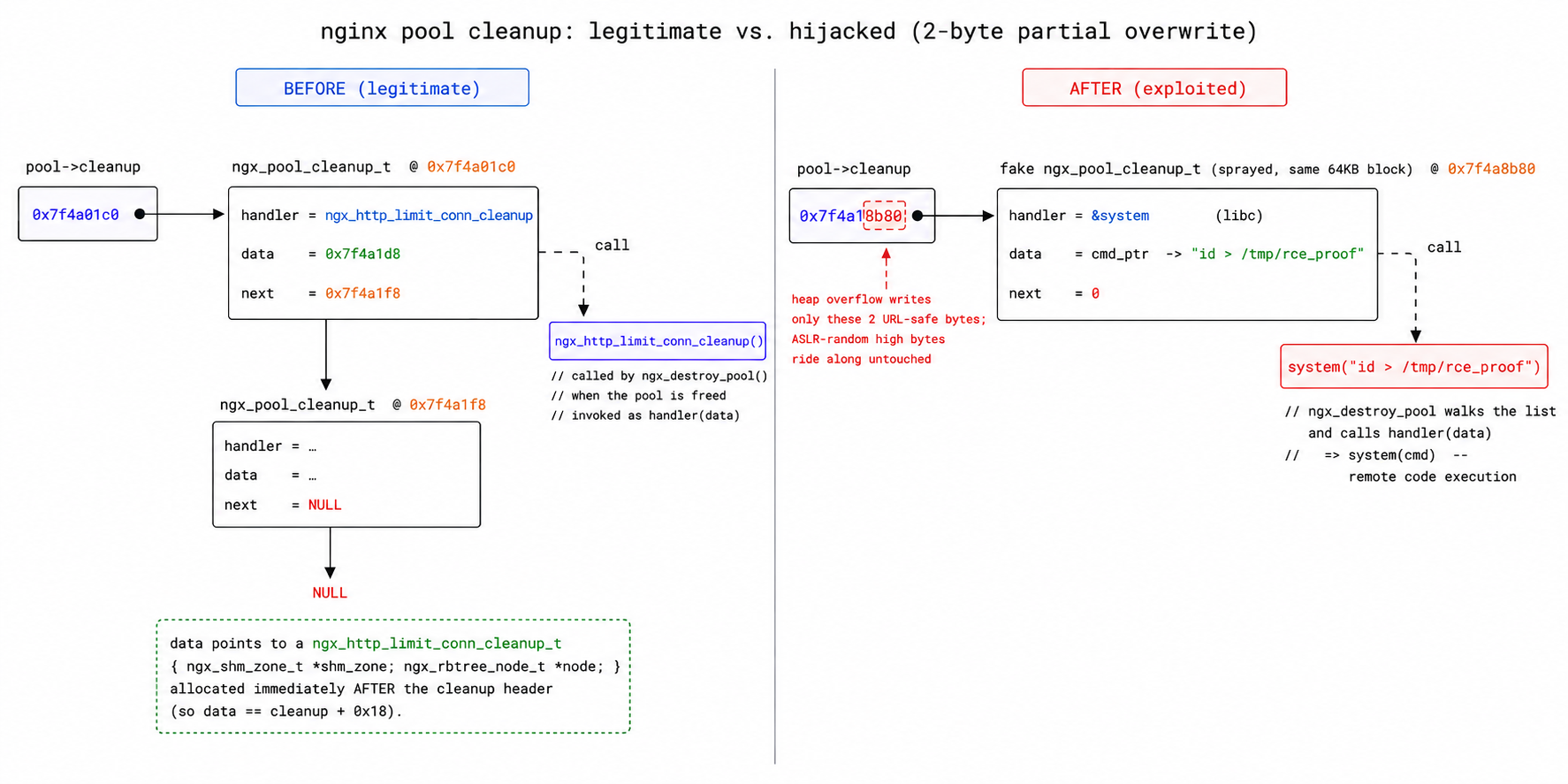Click 'only these 2 URL-safe bytes;' annotation
Image resolution: width=1568 pixels, height=784 pixels.
click(x=888, y=319)
